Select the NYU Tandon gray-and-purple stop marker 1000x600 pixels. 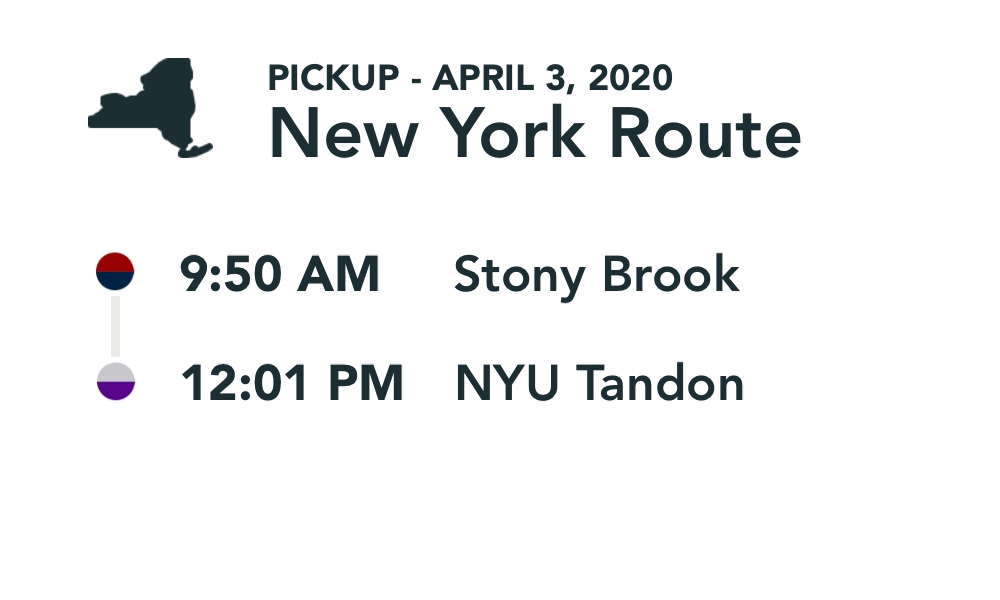pyautogui.click(x=115, y=382)
